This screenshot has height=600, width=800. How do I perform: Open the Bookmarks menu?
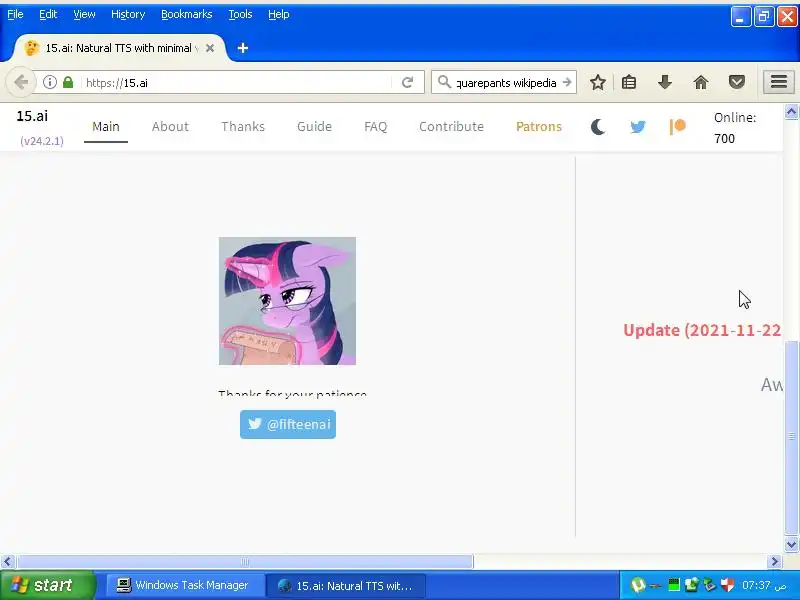[187, 14]
